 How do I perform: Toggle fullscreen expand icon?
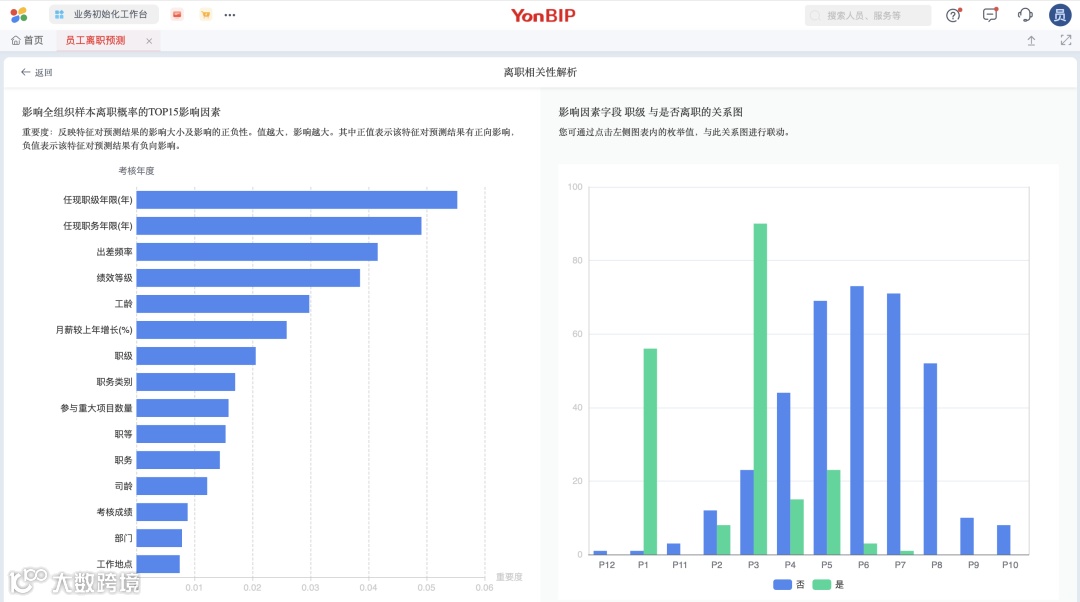coord(1066,41)
